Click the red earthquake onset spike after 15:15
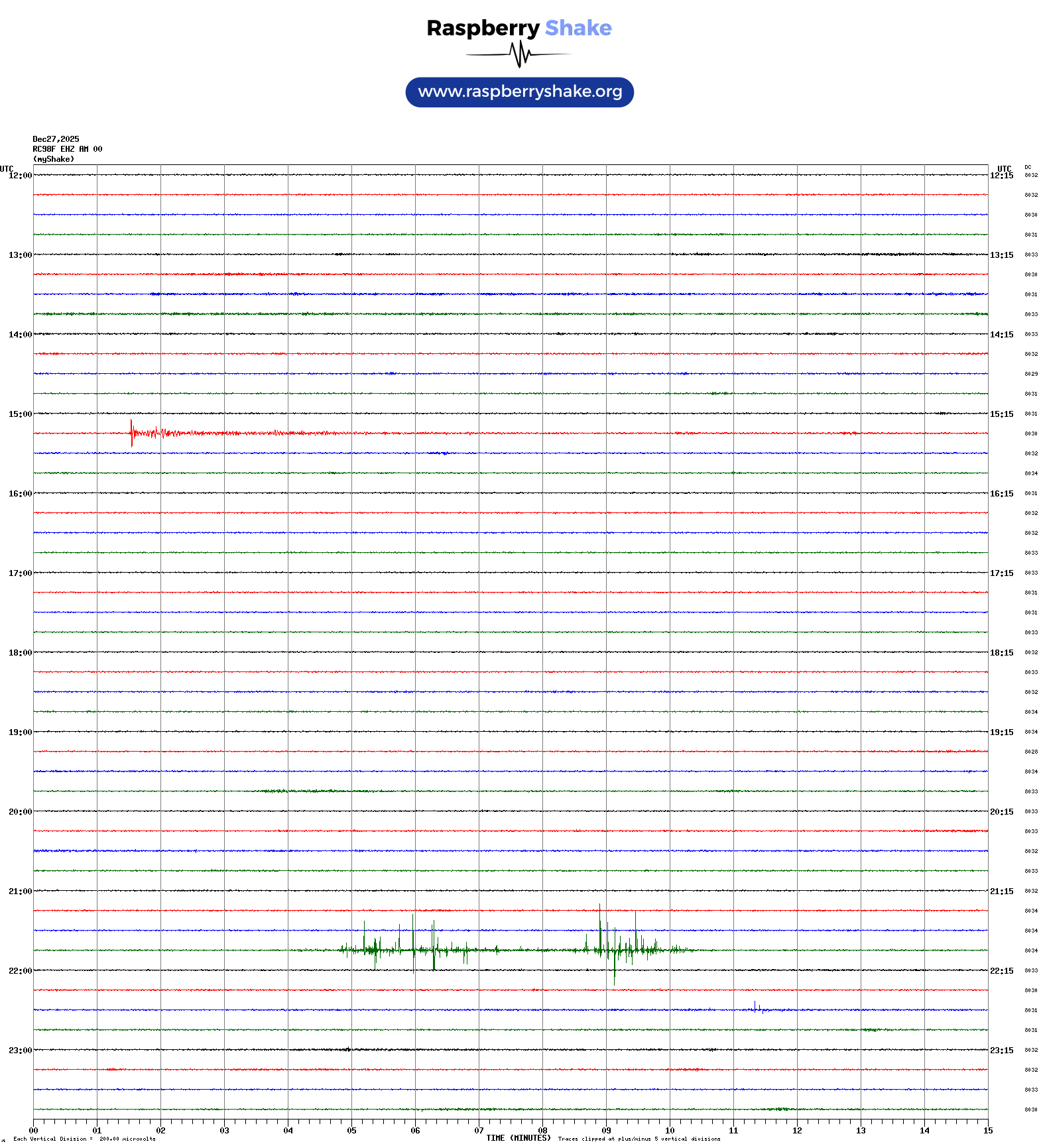 pos(131,432)
